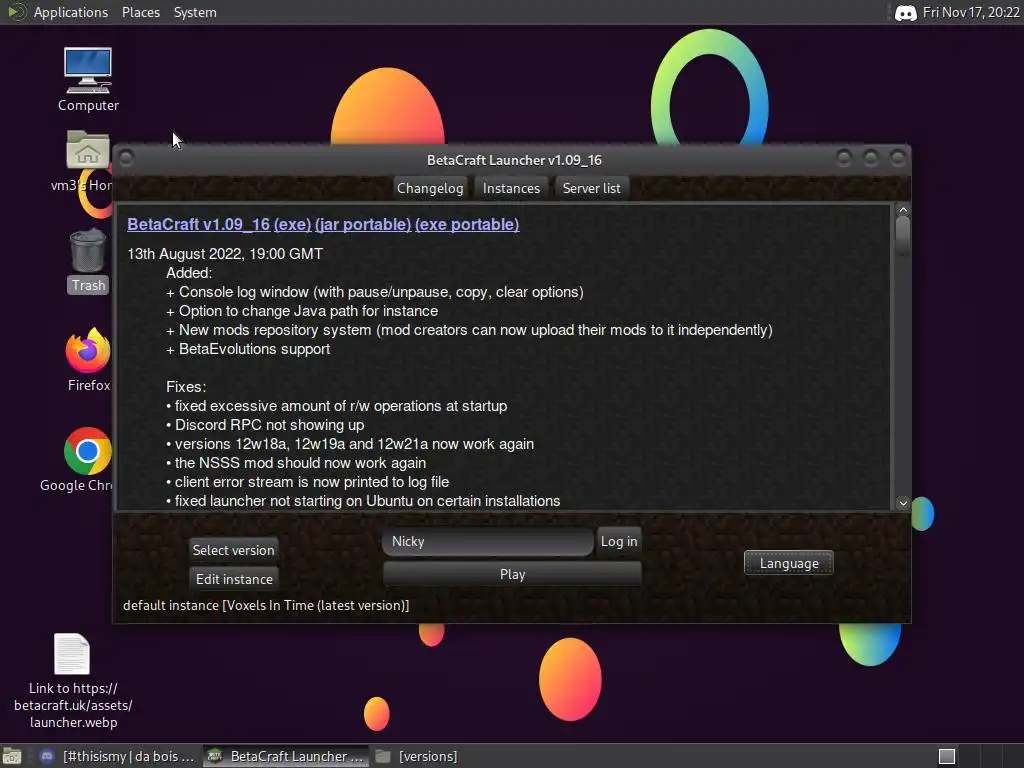The height and width of the screenshot is (768, 1024).
Task: Click the Select version button
Action: (233, 550)
